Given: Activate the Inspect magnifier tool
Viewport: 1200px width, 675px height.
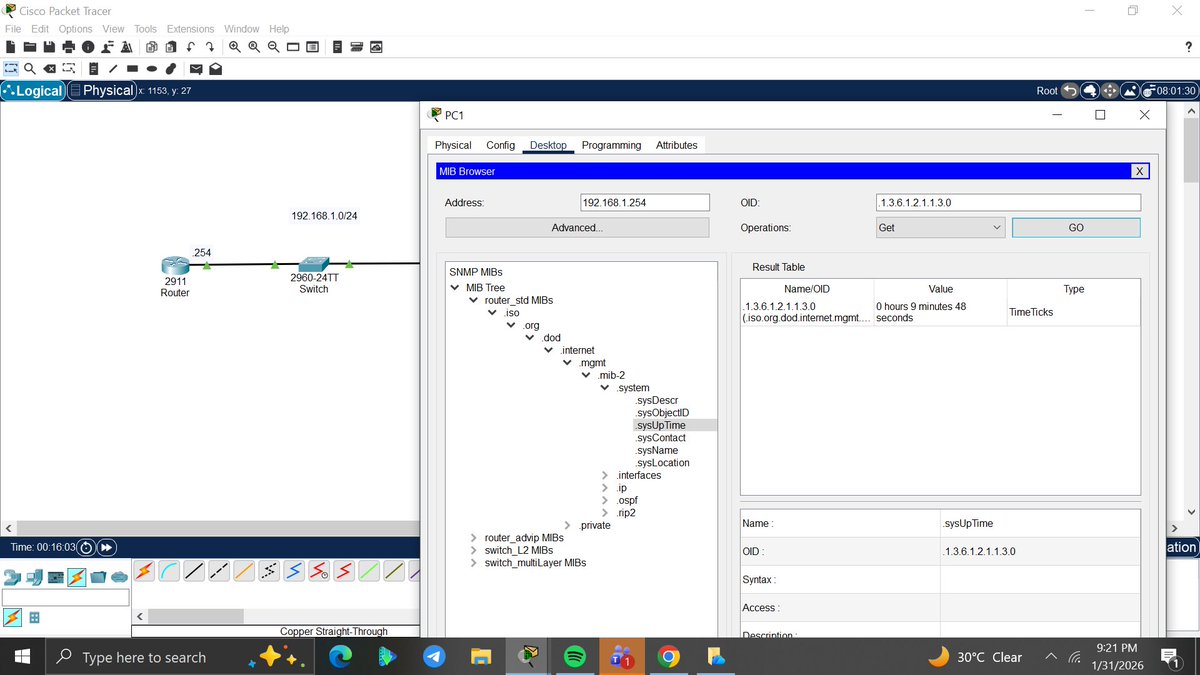Looking at the screenshot, I should pyautogui.click(x=30, y=68).
